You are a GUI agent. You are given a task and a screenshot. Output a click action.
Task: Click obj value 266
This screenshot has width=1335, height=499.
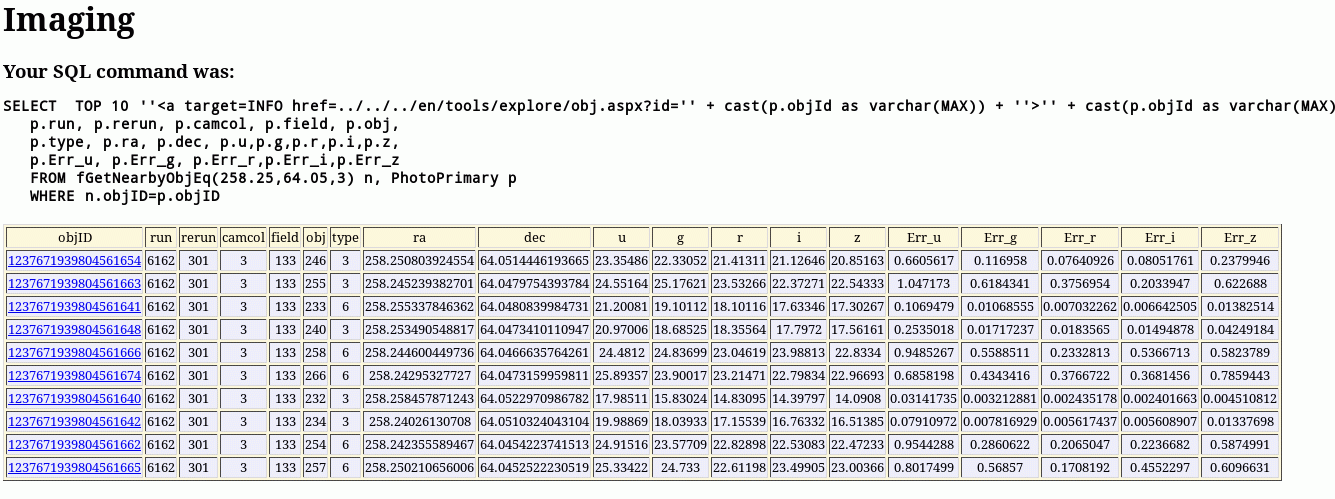pos(316,375)
